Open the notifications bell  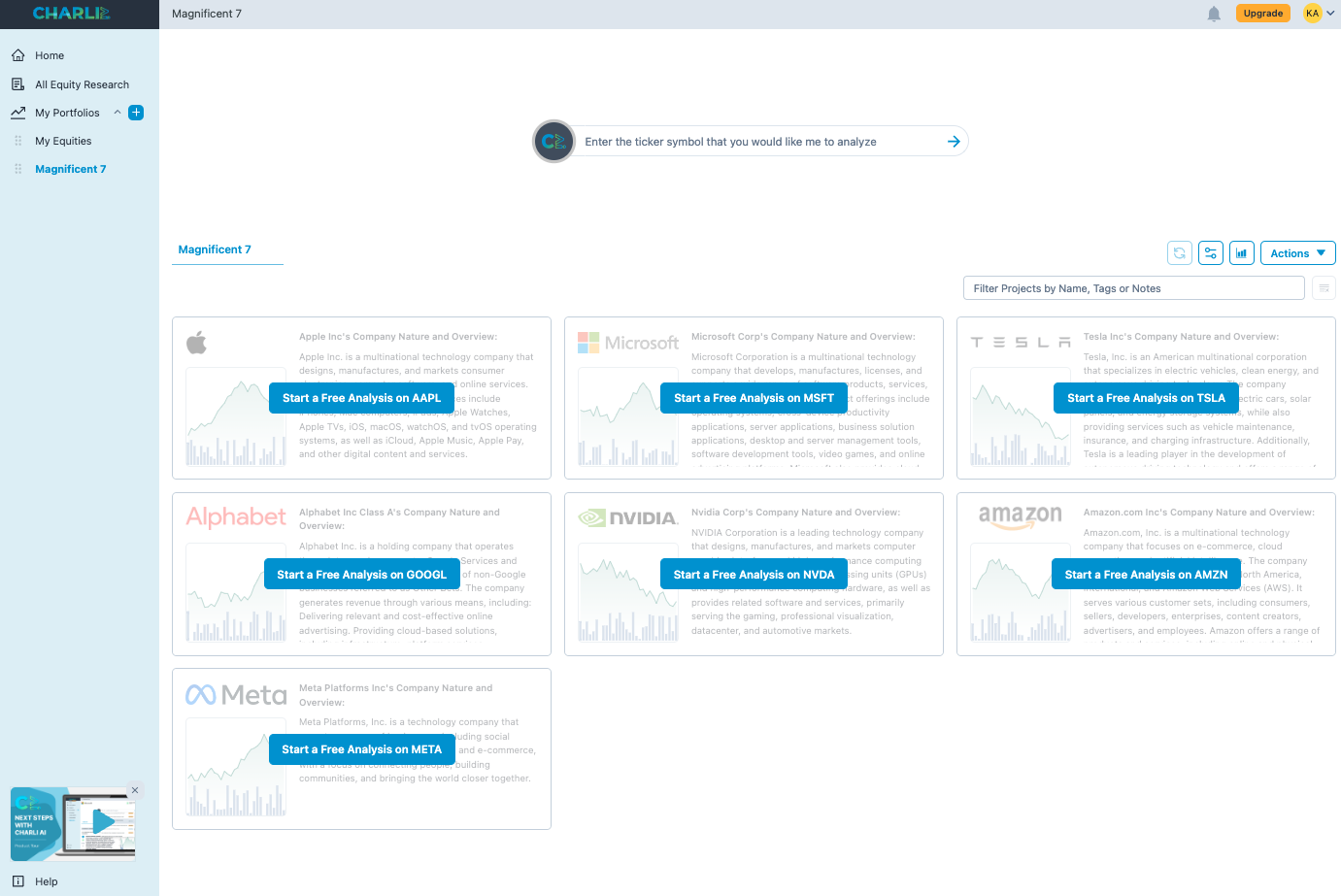[x=1214, y=14]
